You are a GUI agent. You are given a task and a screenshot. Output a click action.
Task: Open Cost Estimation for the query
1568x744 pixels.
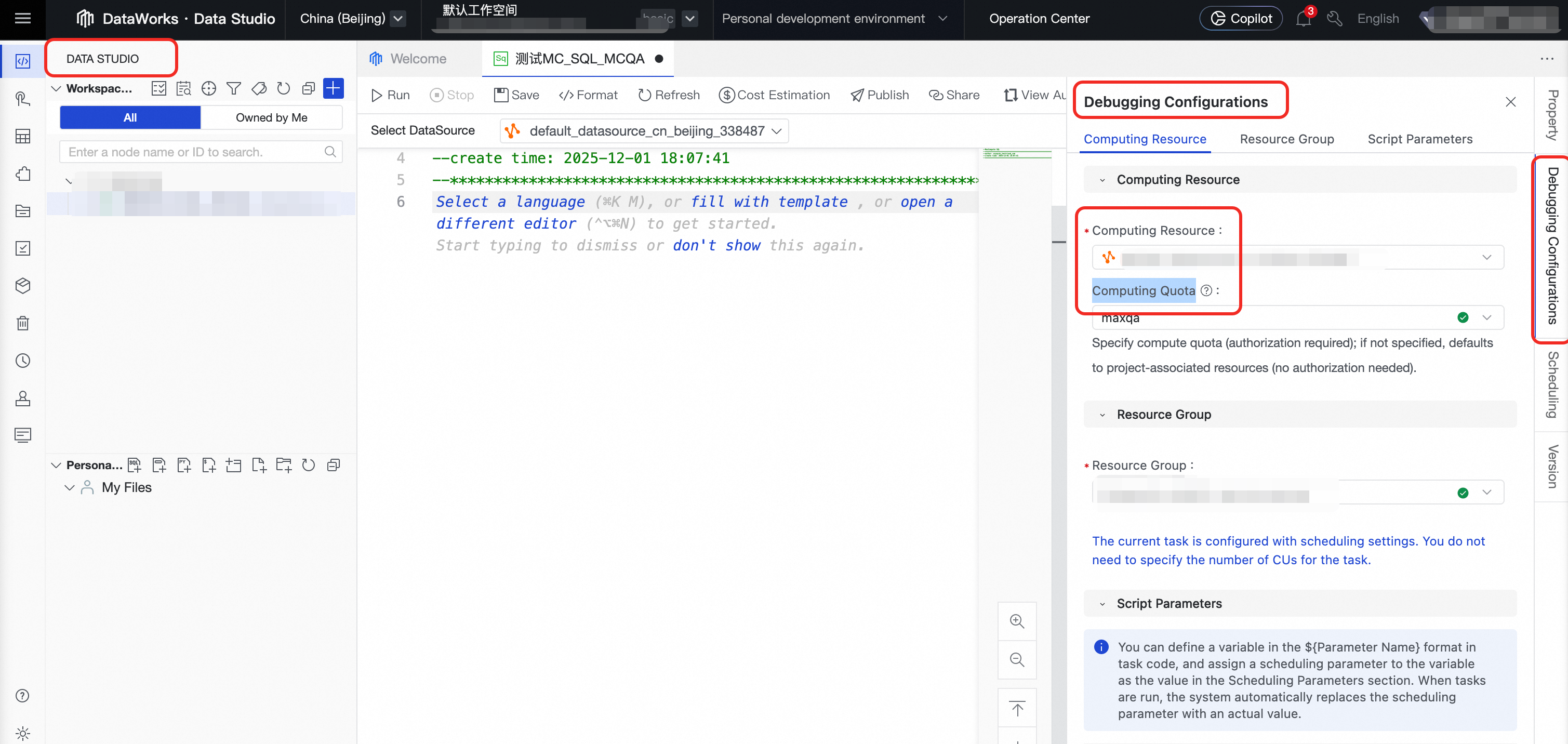coord(774,95)
